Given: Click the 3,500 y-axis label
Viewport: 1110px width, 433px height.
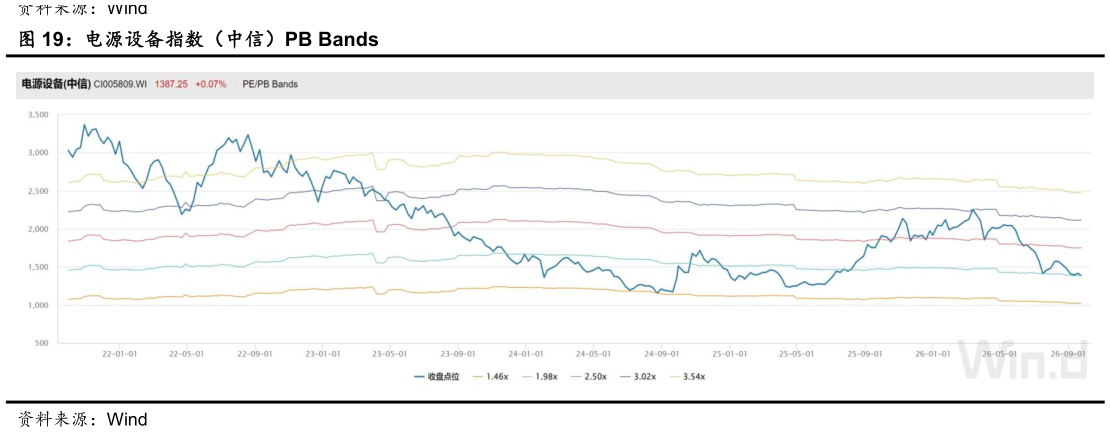Looking at the screenshot, I should click(x=37, y=115).
